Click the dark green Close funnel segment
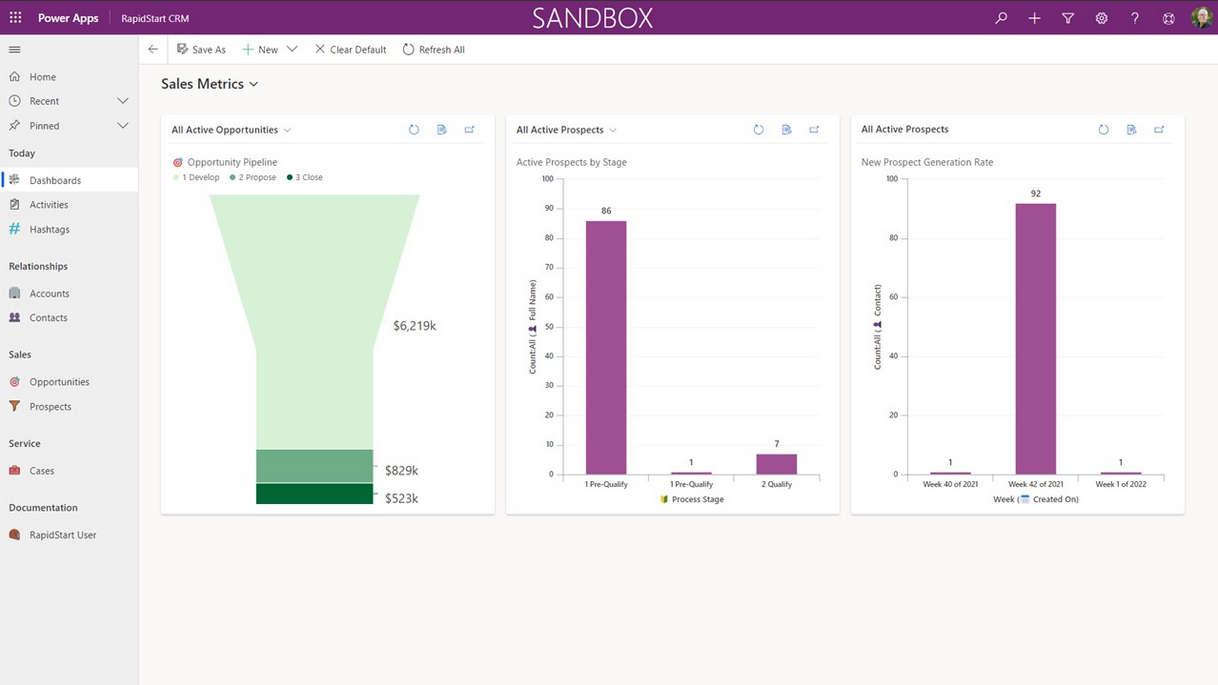This screenshot has height=685, width=1218. [x=314, y=494]
